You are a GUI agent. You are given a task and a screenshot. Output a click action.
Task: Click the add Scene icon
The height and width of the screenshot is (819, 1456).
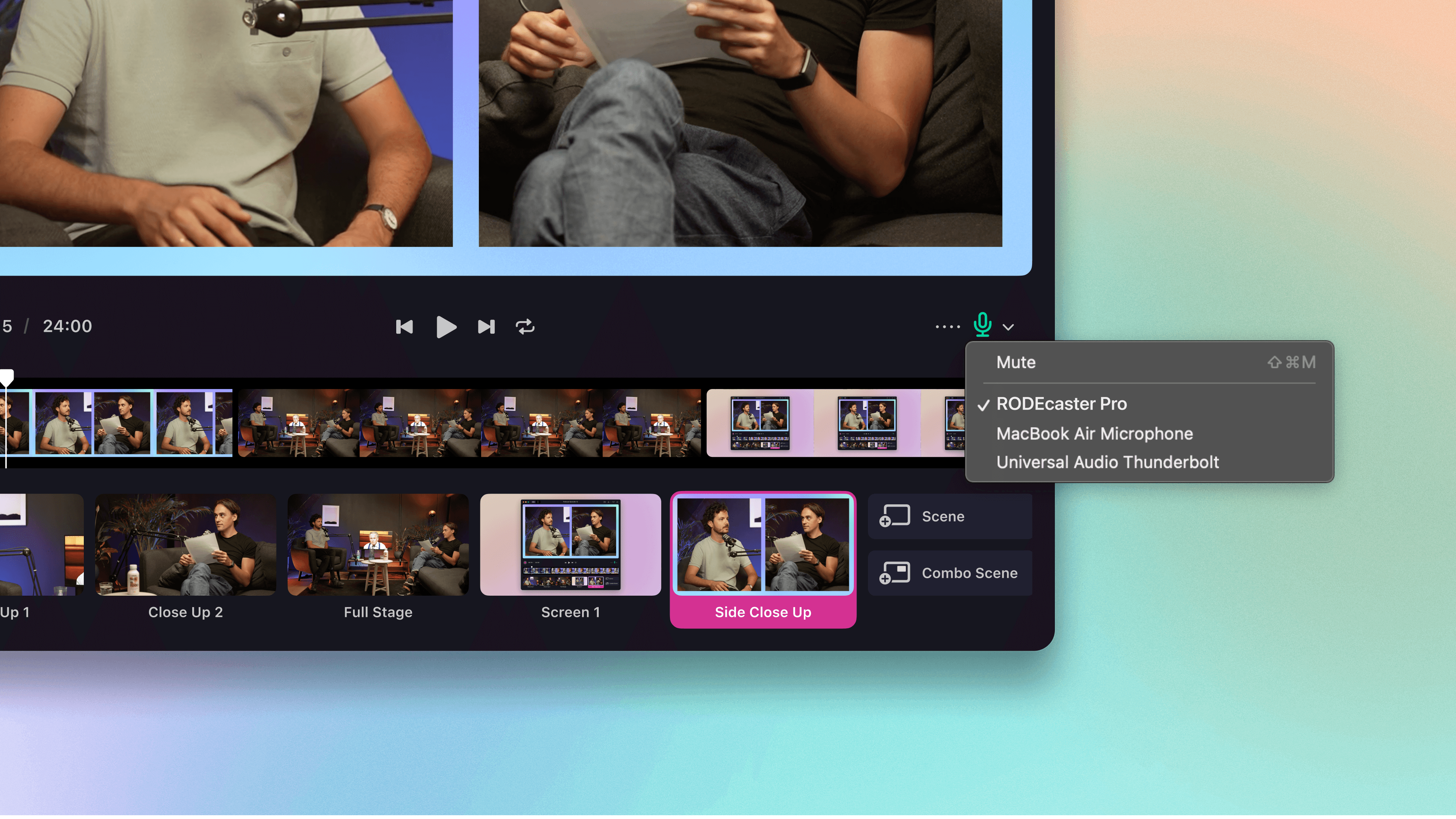894,516
